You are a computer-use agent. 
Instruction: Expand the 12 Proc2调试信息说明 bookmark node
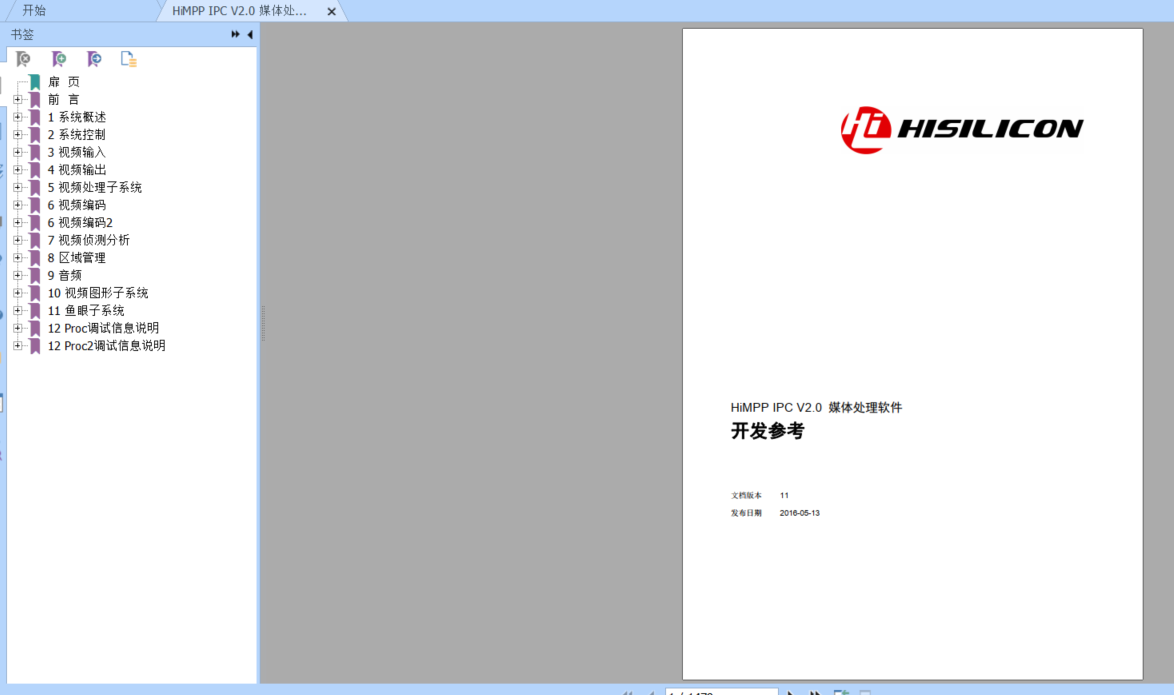[x=18, y=345]
